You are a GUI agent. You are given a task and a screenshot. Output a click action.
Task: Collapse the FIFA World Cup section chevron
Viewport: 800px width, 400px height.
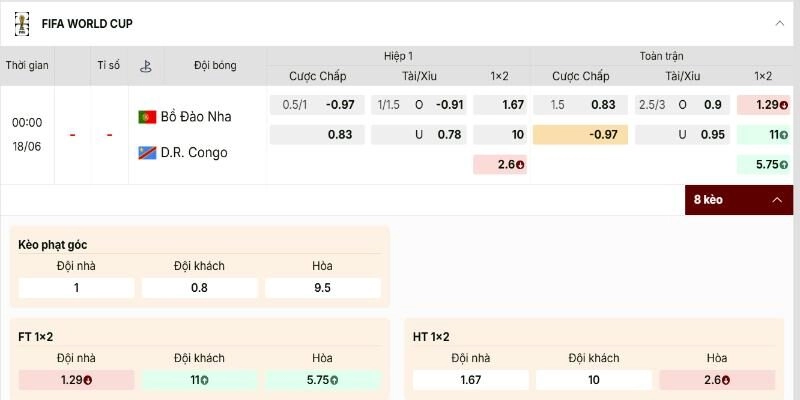point(780,23)
